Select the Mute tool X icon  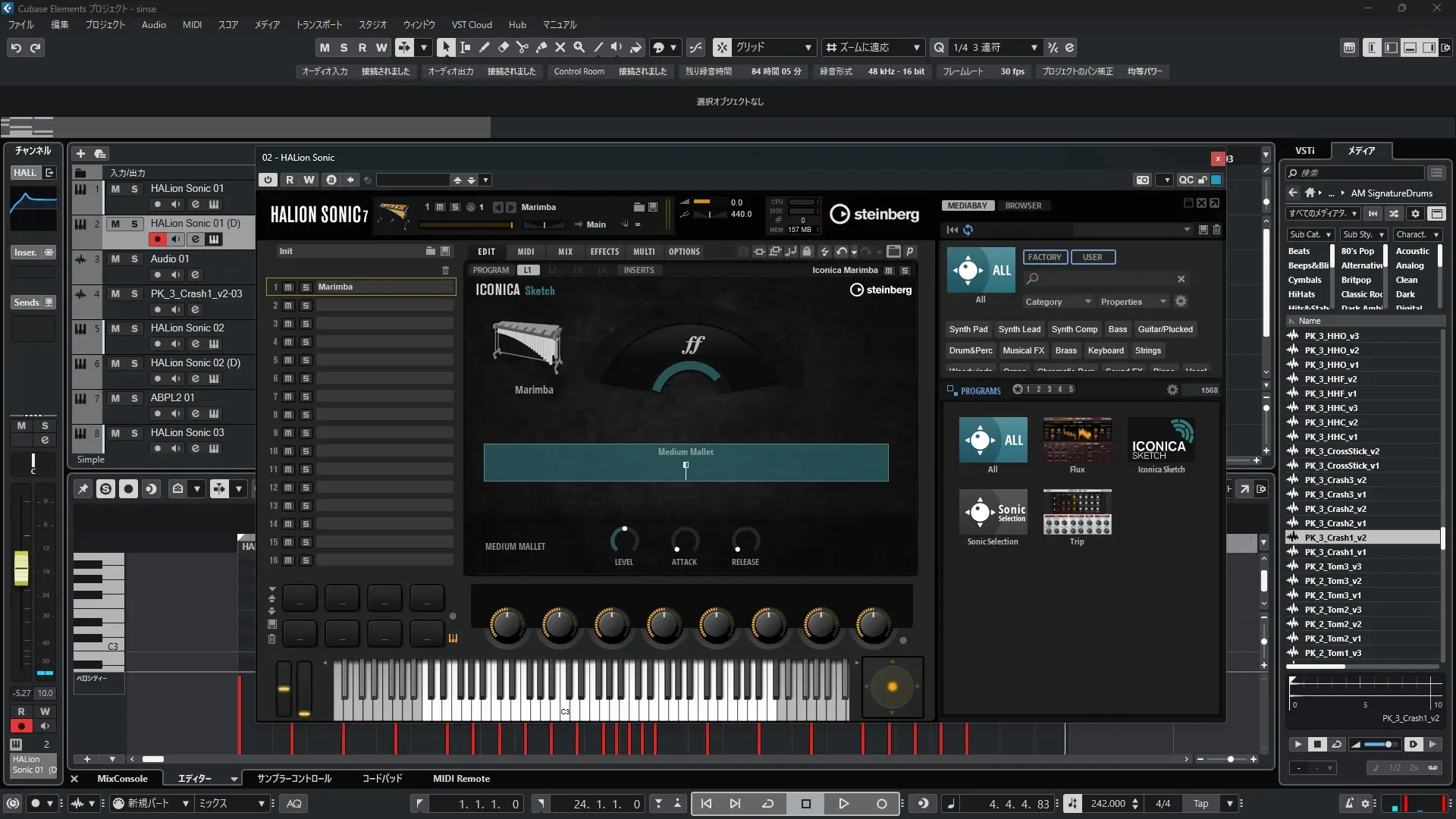click(560, 48)
